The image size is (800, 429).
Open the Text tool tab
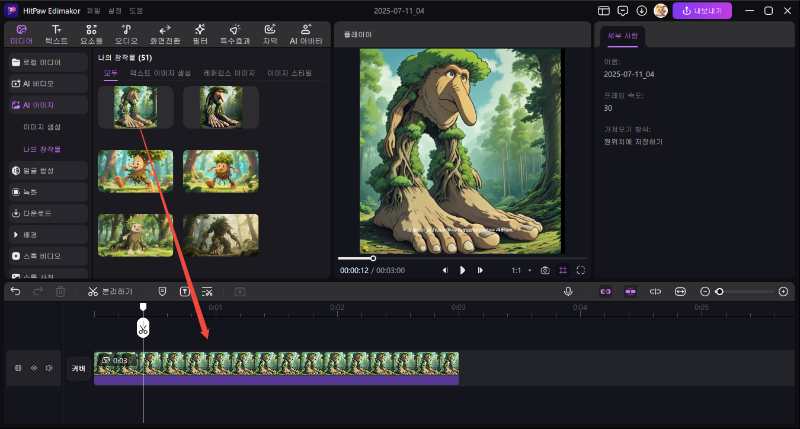[x=56, y=35]
